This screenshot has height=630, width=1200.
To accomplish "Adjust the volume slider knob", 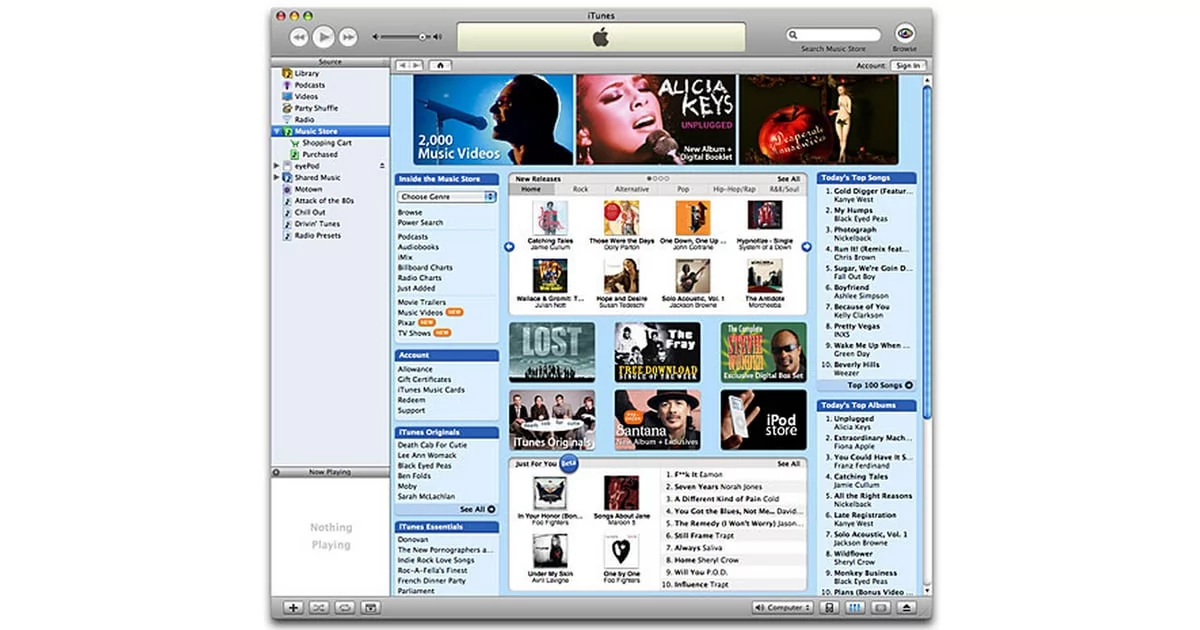I will coord(423,37).
